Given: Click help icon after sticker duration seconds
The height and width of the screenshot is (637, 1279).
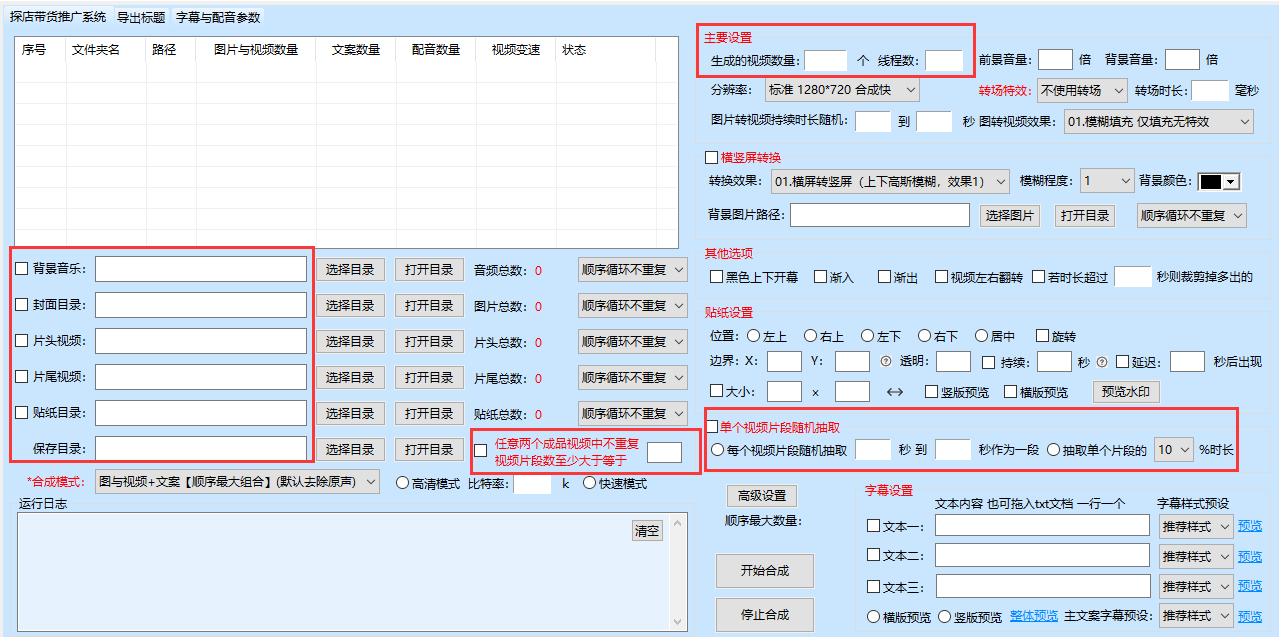Looking at the screenshot, I should coord(1101,362).
